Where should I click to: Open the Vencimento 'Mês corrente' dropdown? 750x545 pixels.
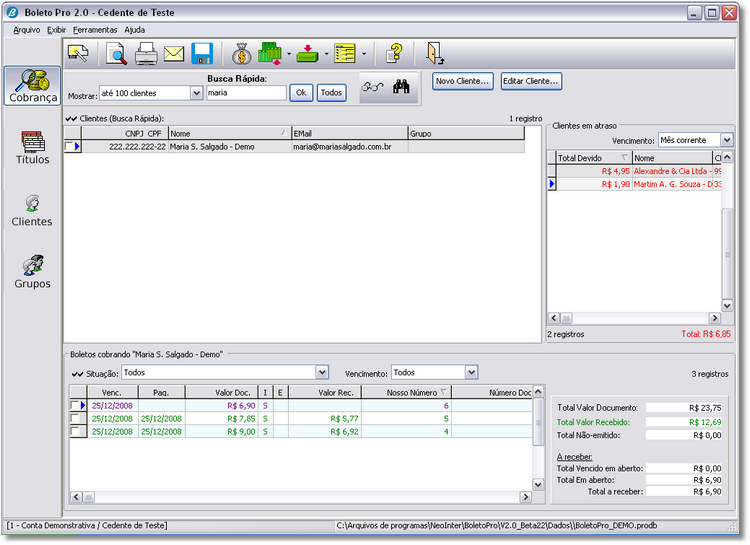tap(727, 140)
